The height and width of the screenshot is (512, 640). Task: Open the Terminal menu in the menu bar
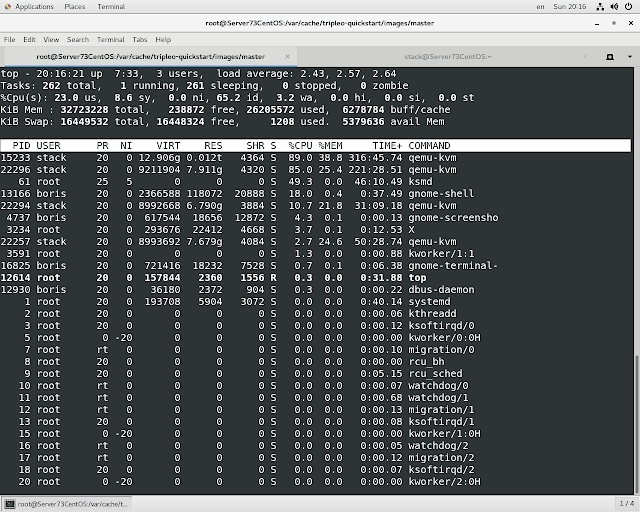(111, 40)
